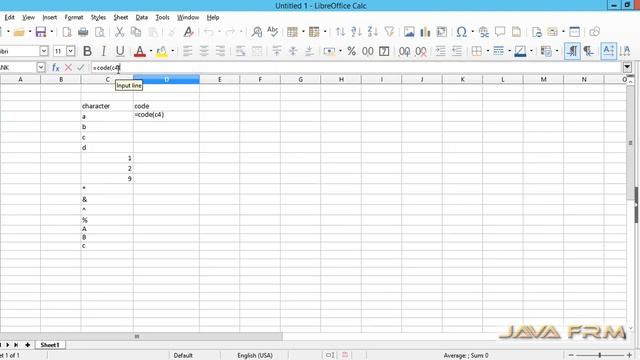Image resolution: width=640 pixels, height=360 pixels.
Task: Click the Open folder icon
Action: (19, 32)
